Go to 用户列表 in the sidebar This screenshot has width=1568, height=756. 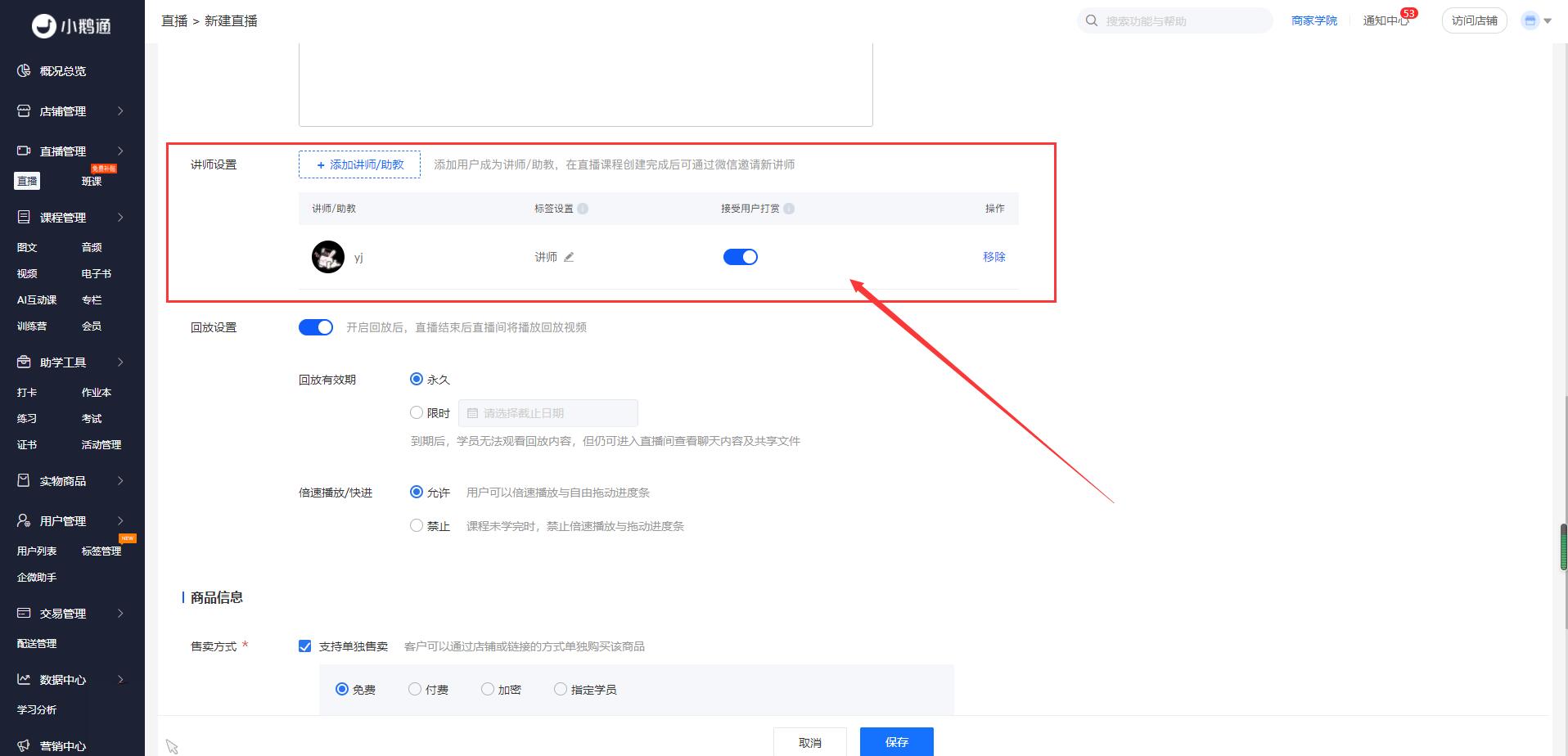pos(37,551)
